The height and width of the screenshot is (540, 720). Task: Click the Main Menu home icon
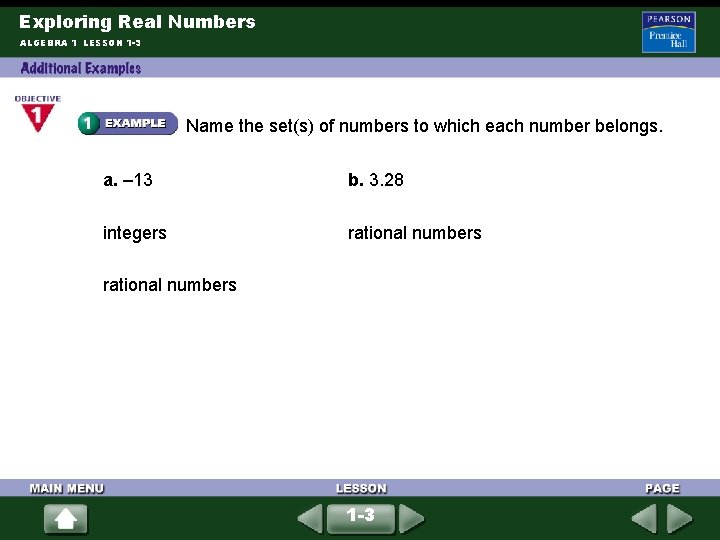click(x=66, y=519)
